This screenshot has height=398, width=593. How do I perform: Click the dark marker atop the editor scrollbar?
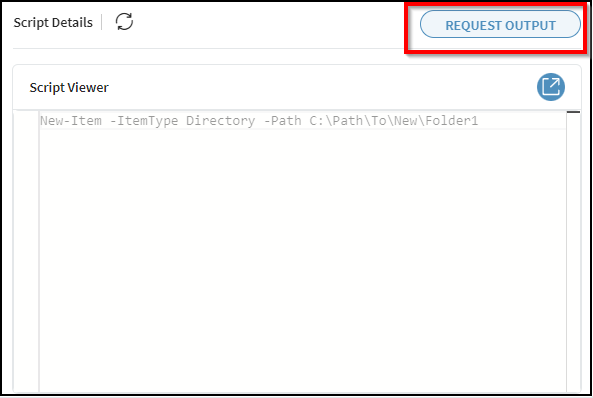(573, 112)
